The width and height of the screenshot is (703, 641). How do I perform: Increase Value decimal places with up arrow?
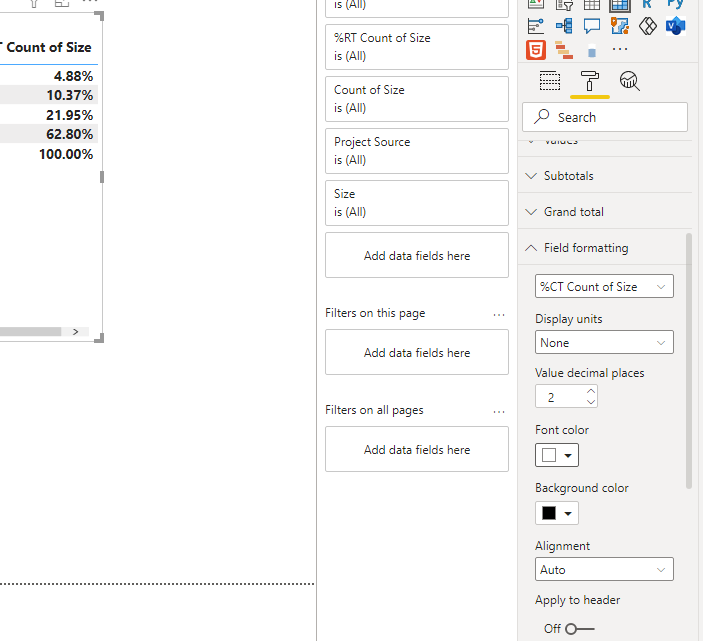(591, 391)
